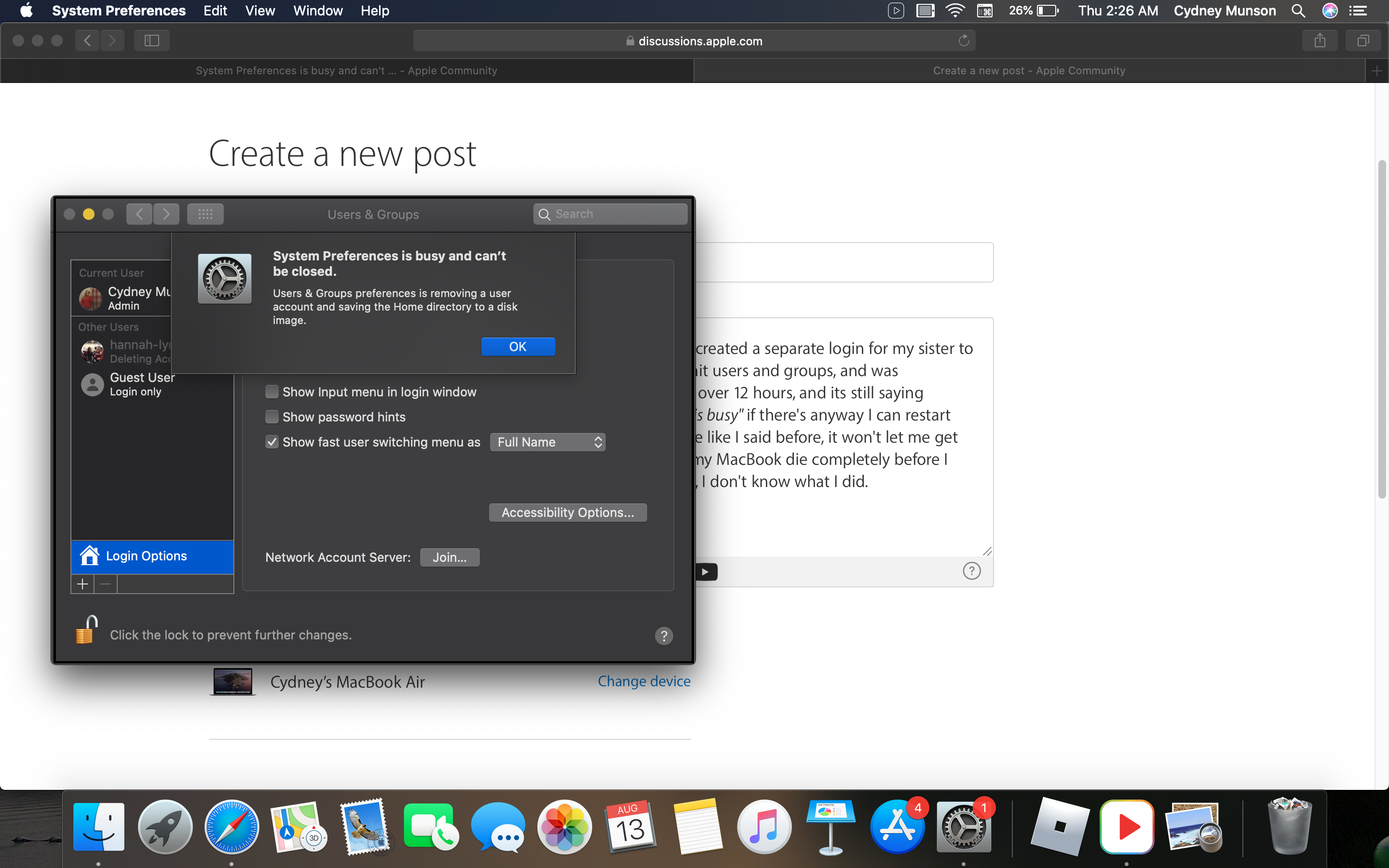Click the add user plus button

pos(82,584)
